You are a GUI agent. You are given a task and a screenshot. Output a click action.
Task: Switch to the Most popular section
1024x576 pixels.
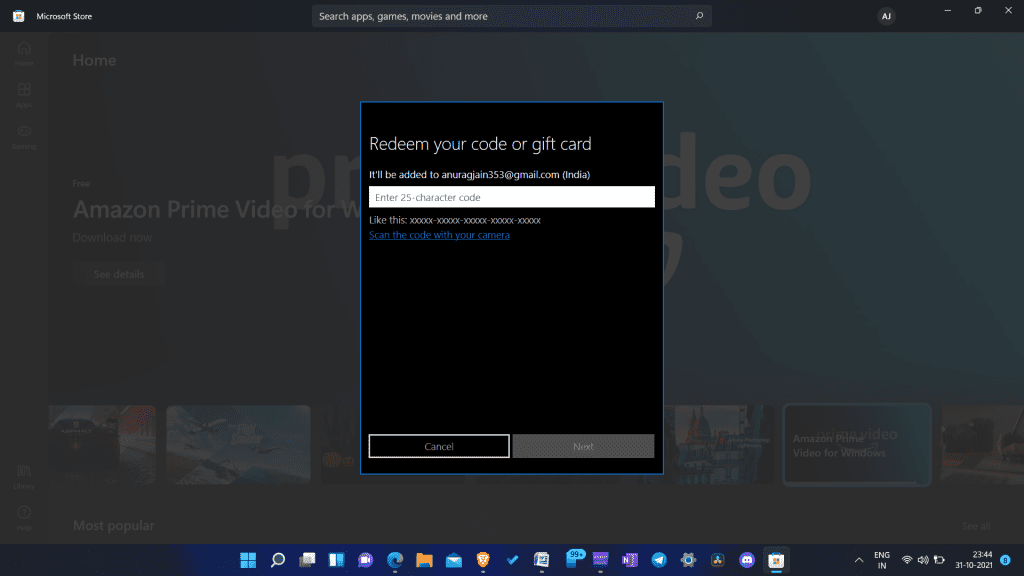point(113,524)
